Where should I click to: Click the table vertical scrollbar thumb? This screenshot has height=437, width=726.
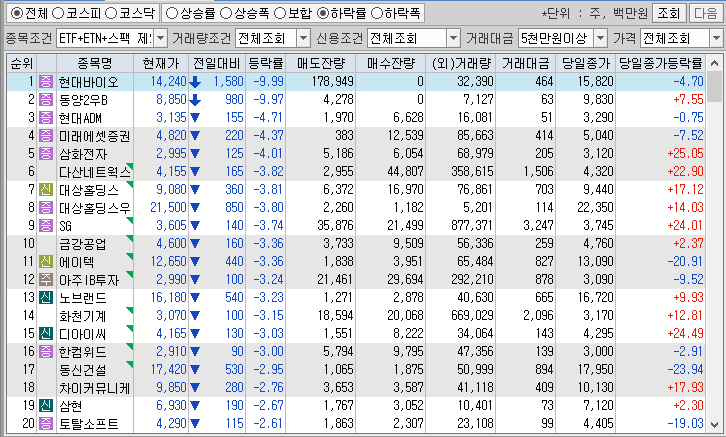tap(714, 86)
